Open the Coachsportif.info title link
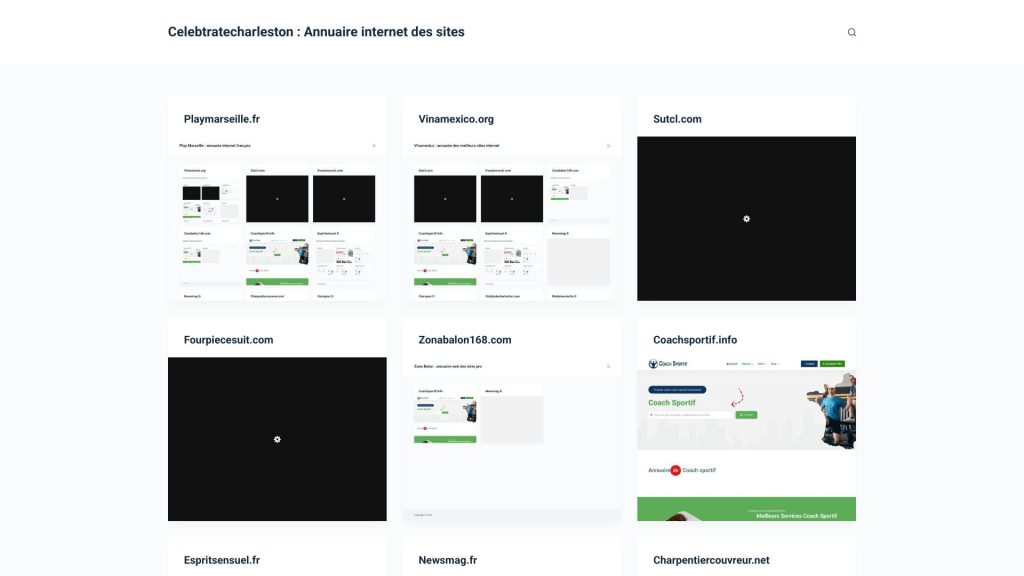The height and width of the screenshot is (576, 1024). [708, 340]
